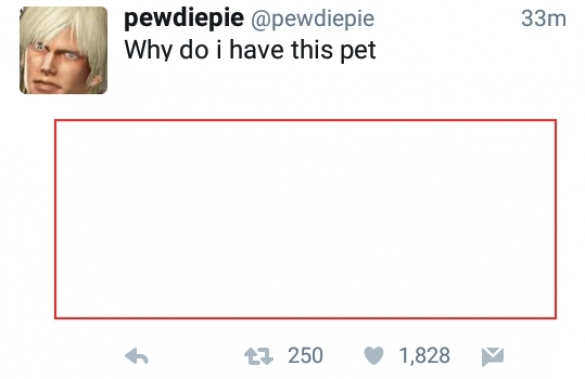Open the bold pewdiepie display name
Viewport: 585px width, 379px height.
184,18
